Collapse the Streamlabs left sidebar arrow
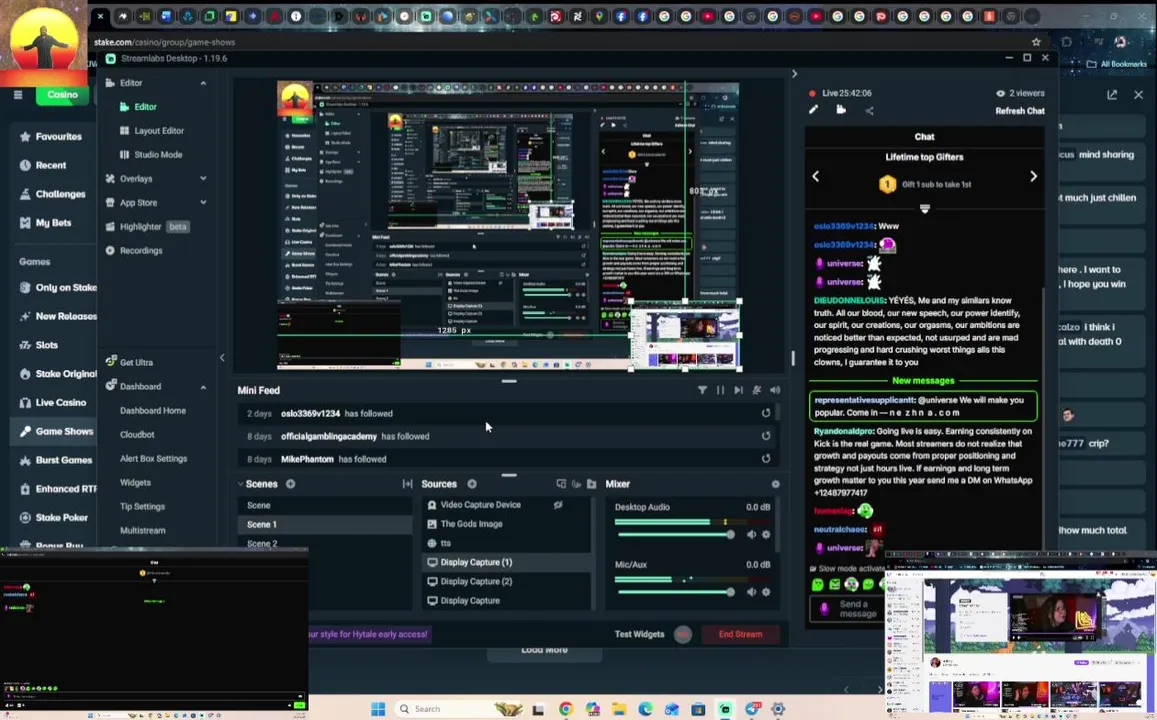The image size is (1157, 720). tap(222, 358)
